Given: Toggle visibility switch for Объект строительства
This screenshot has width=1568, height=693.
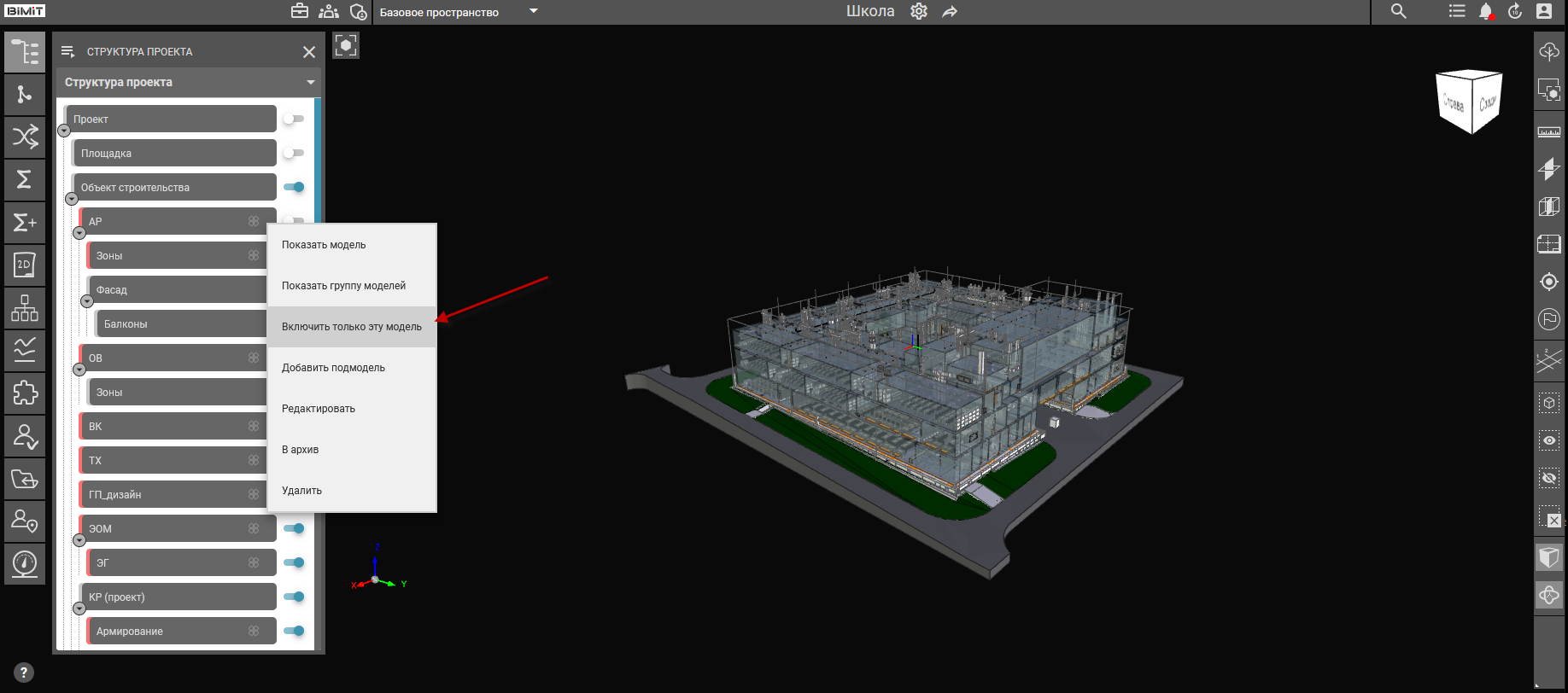Looking at the screenshot, I should pyautogui.click(x=294, y=187).
